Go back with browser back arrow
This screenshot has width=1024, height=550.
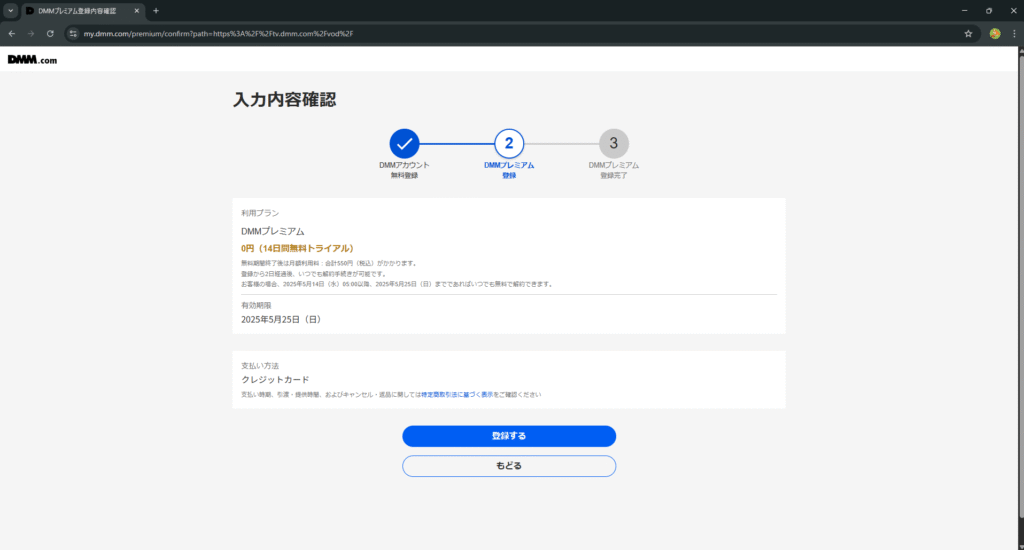12,33
